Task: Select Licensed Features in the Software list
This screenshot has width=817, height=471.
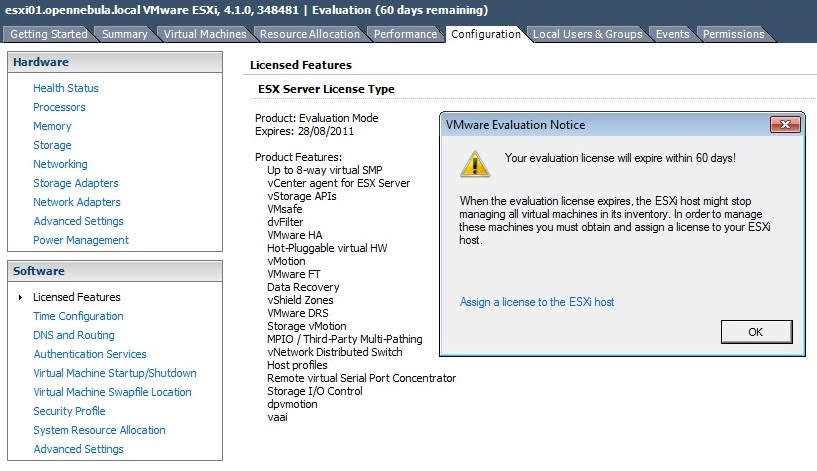Action: (77, 297)
